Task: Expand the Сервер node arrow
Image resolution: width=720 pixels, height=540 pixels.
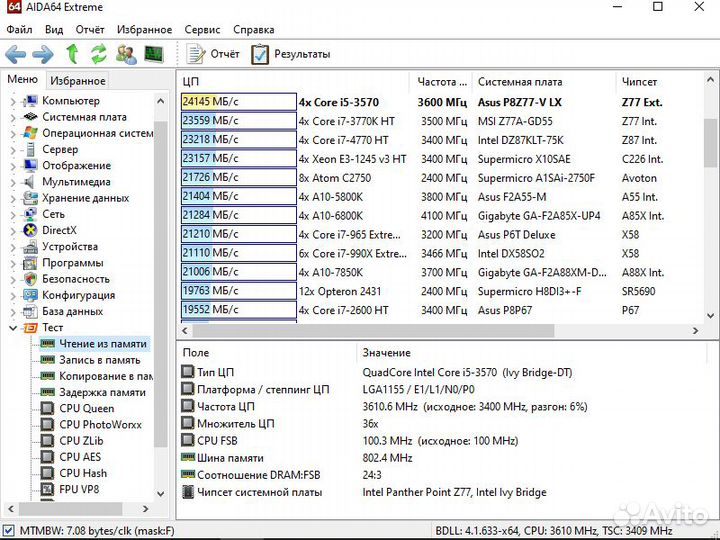Action: pos(13,150)
